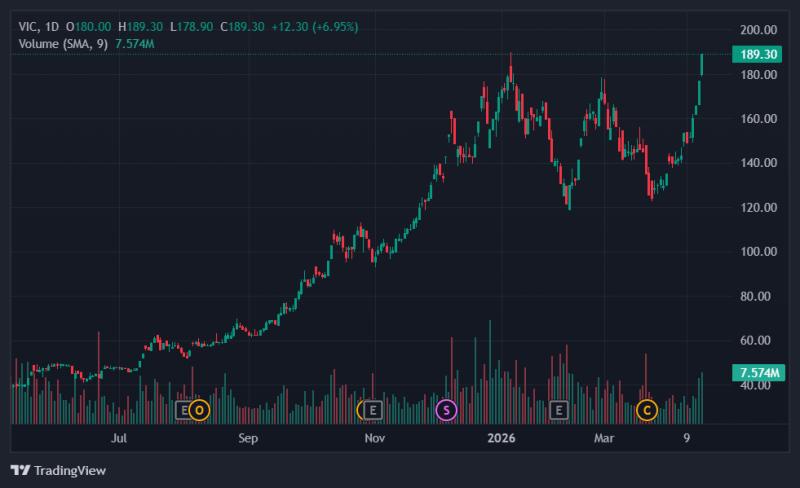
Task: Click the Sep label on time axis
Action: (247, 438)
